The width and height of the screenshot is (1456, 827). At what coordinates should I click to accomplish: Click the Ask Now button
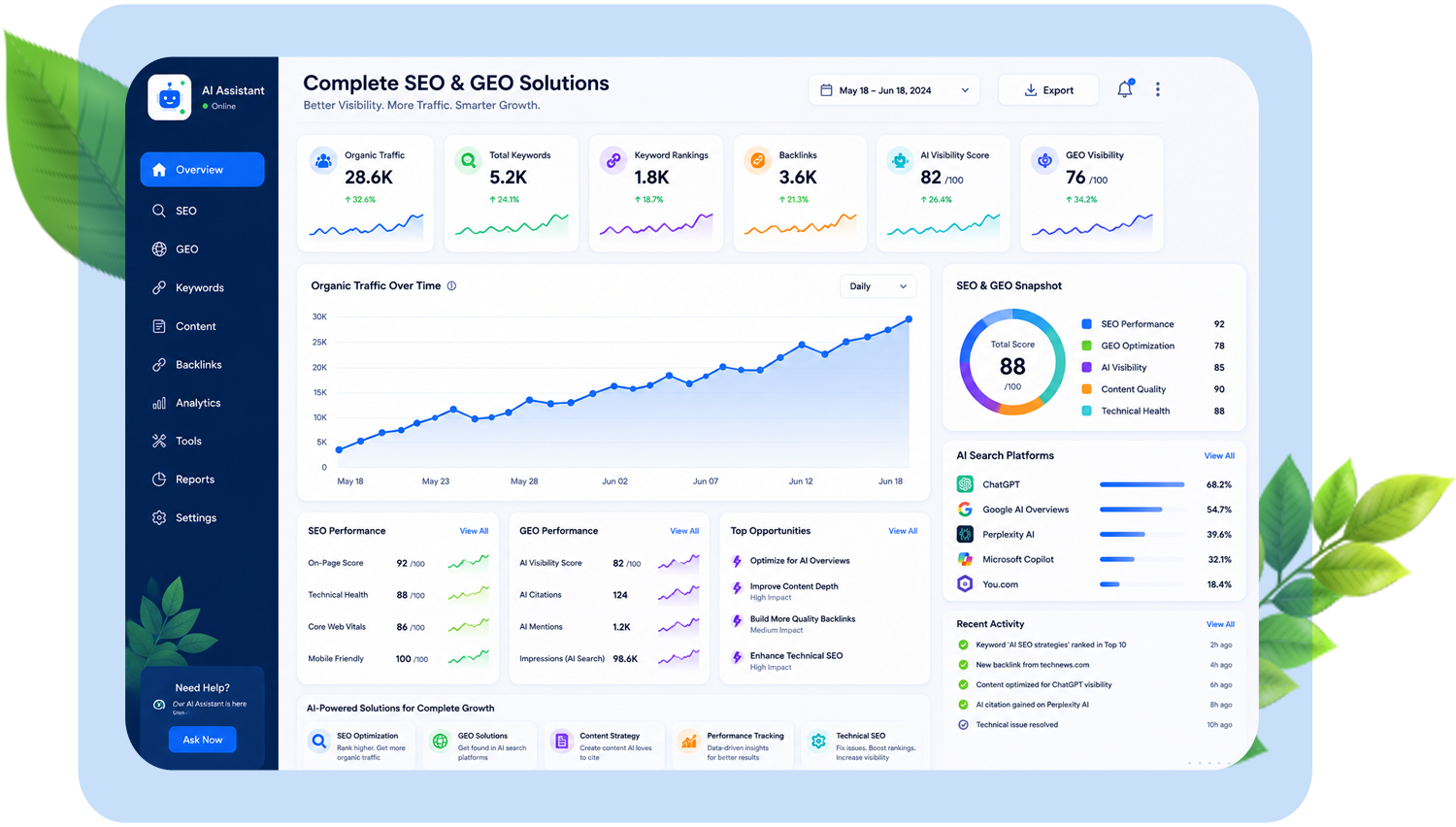click(202, 740)
